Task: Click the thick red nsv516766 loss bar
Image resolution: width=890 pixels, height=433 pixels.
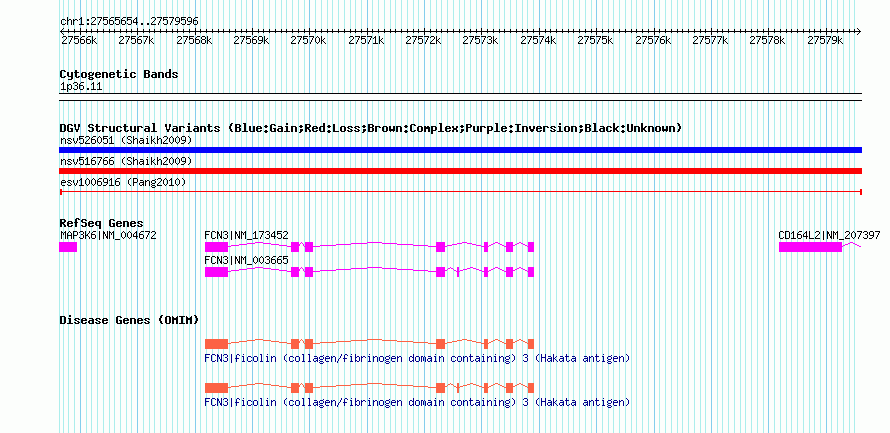Action: point(460,171)
